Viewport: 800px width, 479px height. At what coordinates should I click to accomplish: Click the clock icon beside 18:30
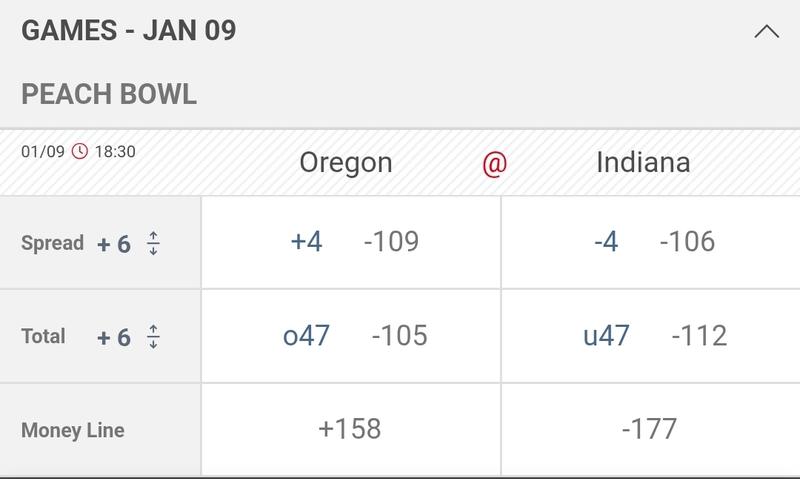coord(80,153)
